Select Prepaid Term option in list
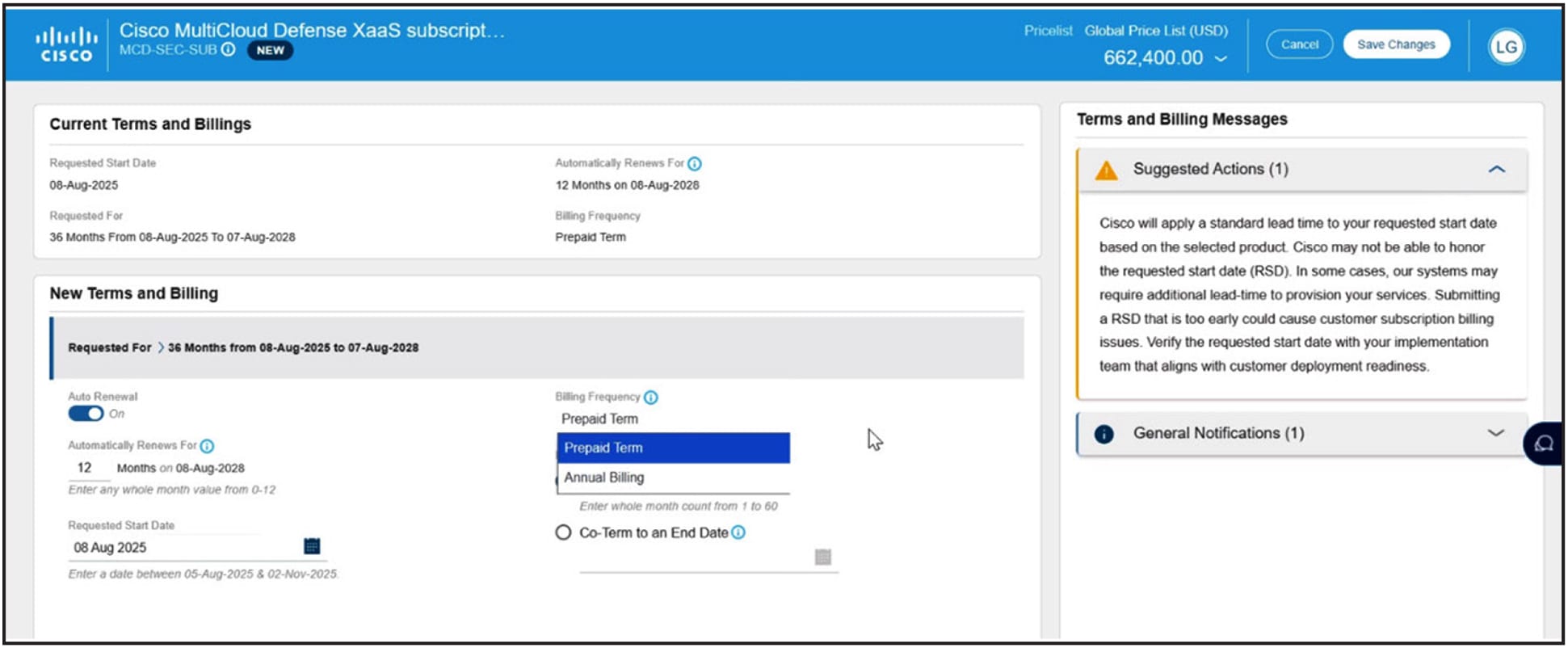Image resolution: width=1568 pixels, height=648 pixels. tap(673, 448)
